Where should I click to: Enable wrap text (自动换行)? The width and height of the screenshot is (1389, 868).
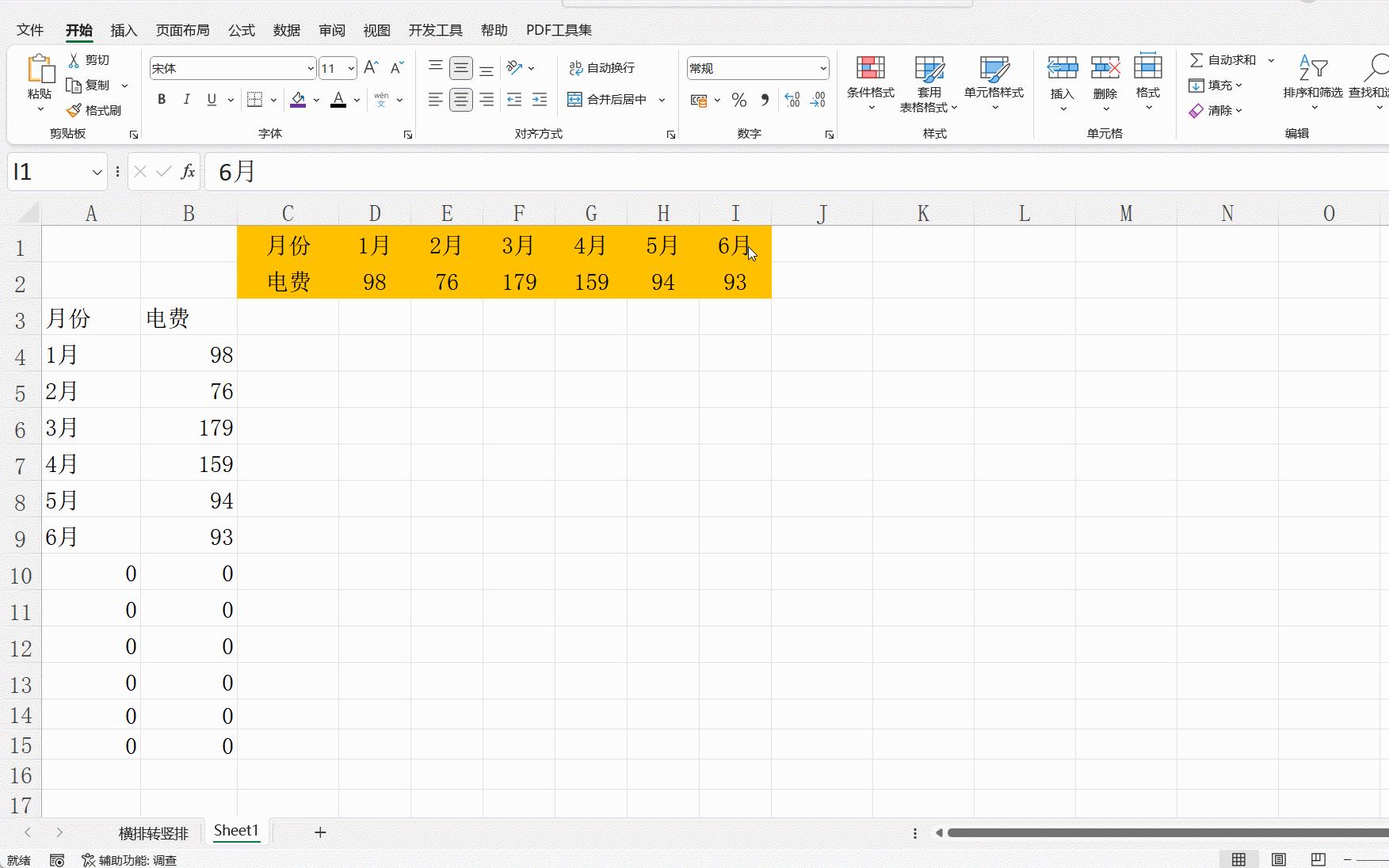604,68
